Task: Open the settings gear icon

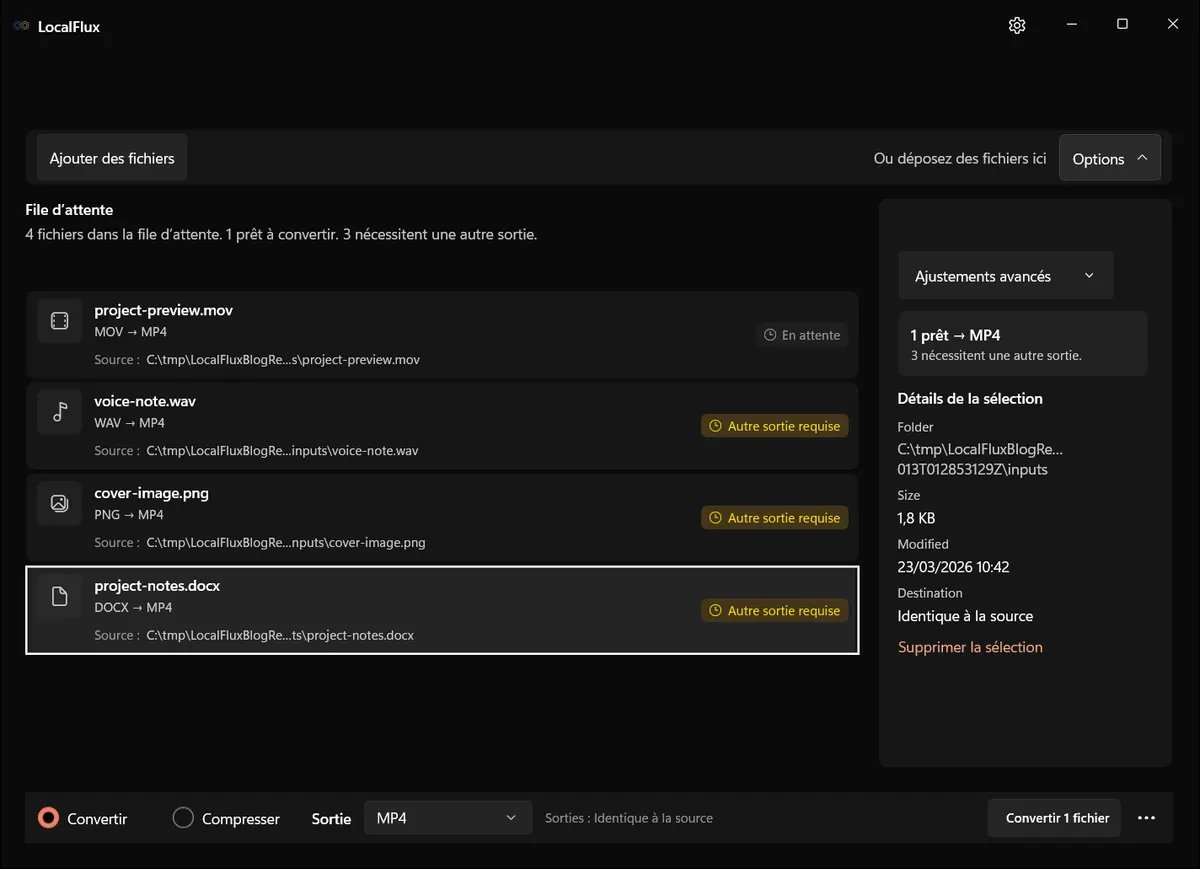Action: click(x=1017, y=26)
